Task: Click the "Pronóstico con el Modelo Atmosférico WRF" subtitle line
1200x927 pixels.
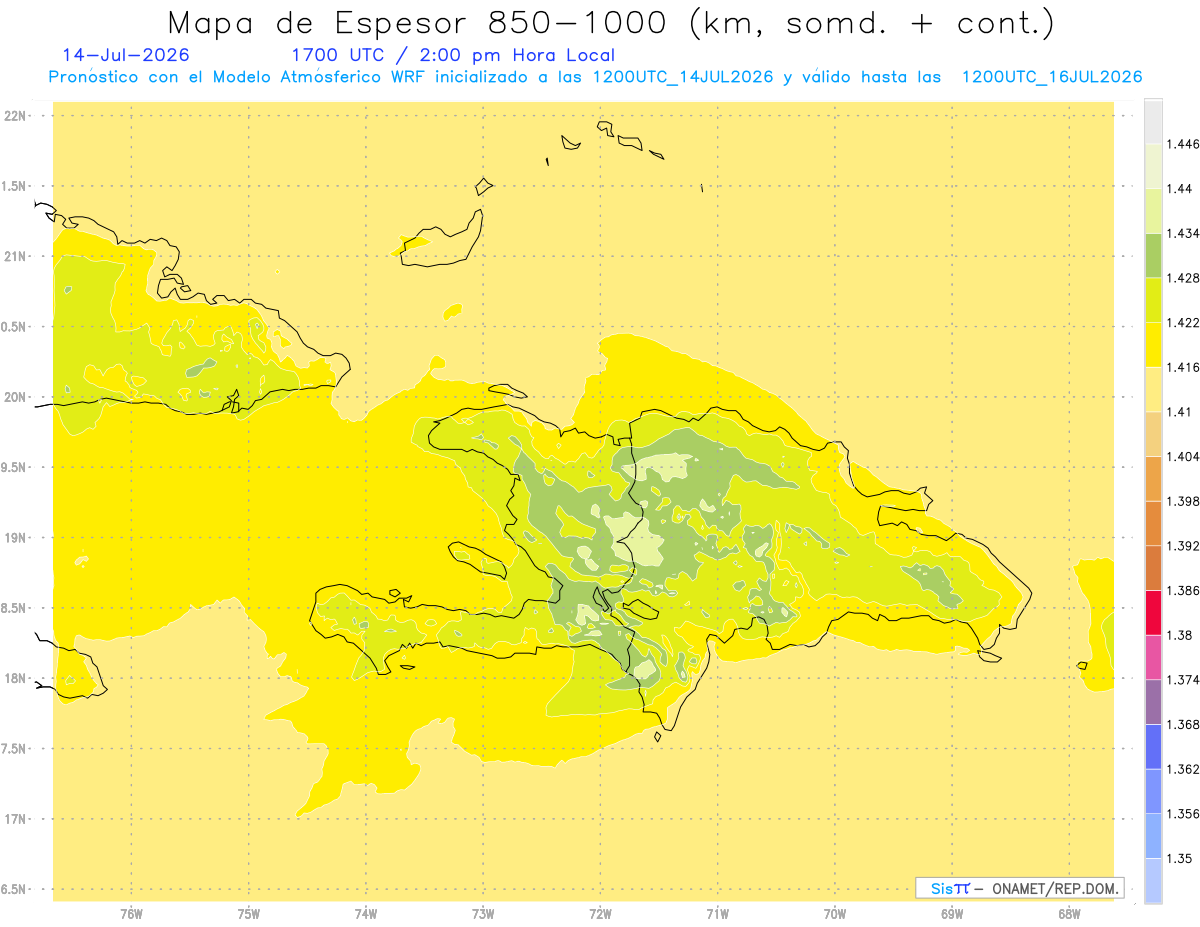Action: tap(595, 77)
